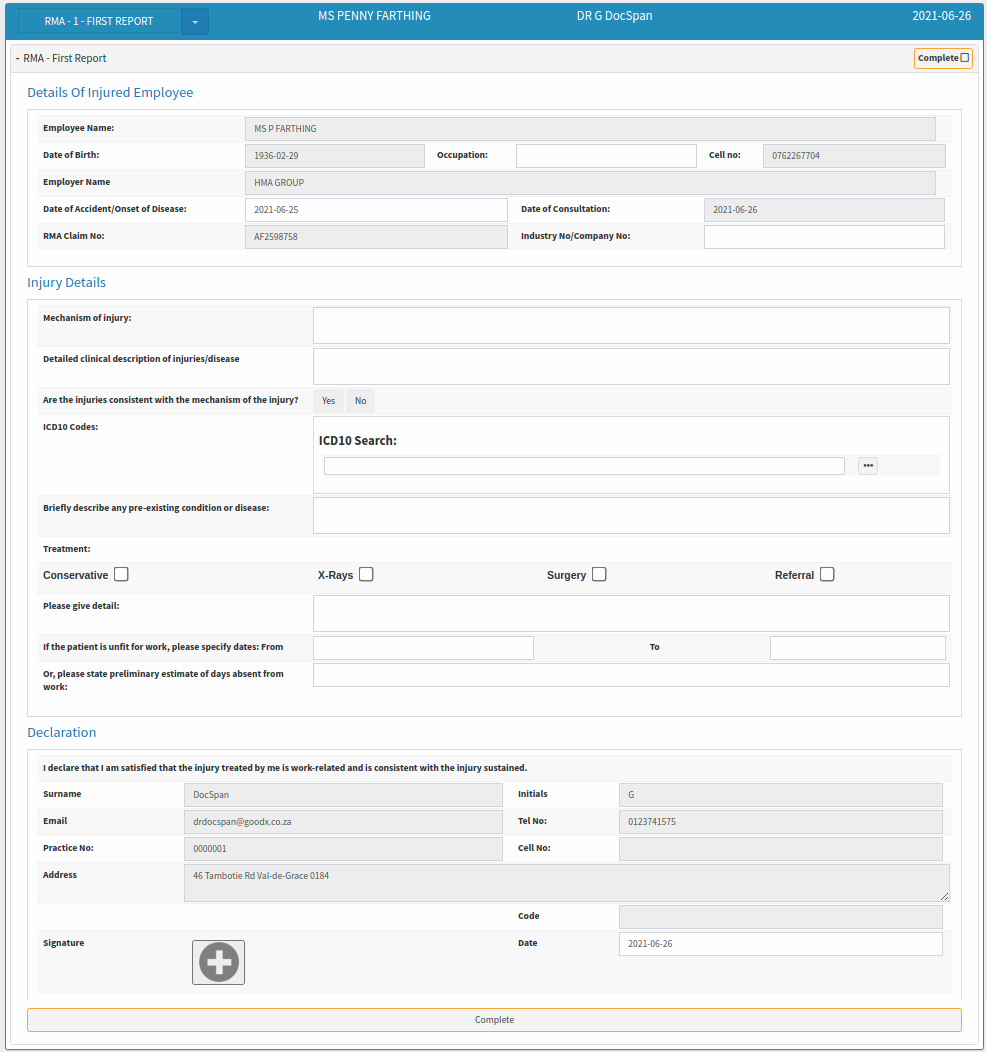Check the X-Rays treatment box
987x1052 pixels.
(366, 575)
